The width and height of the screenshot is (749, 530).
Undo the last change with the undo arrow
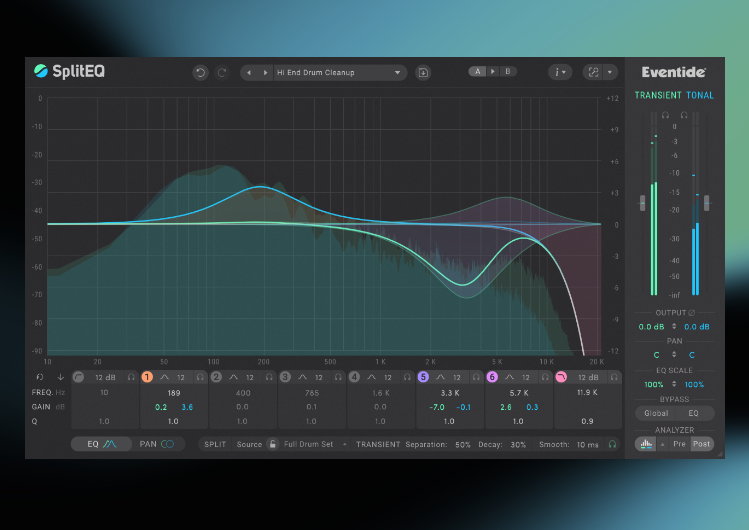pyautogui.click(x=201, y=73)
